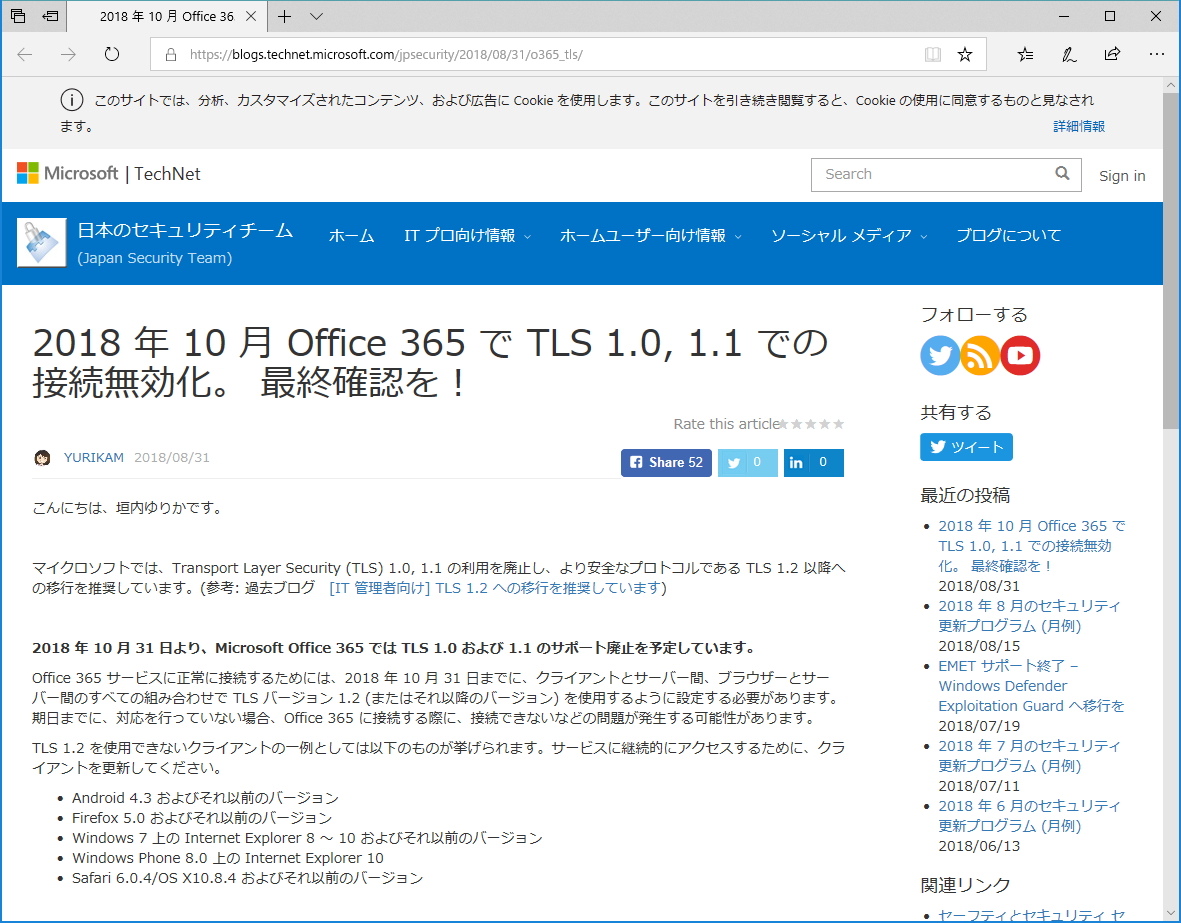This screenshot has height=923, width=1181.
Task: Open new tab with plus icon
Action: (285, 17)
